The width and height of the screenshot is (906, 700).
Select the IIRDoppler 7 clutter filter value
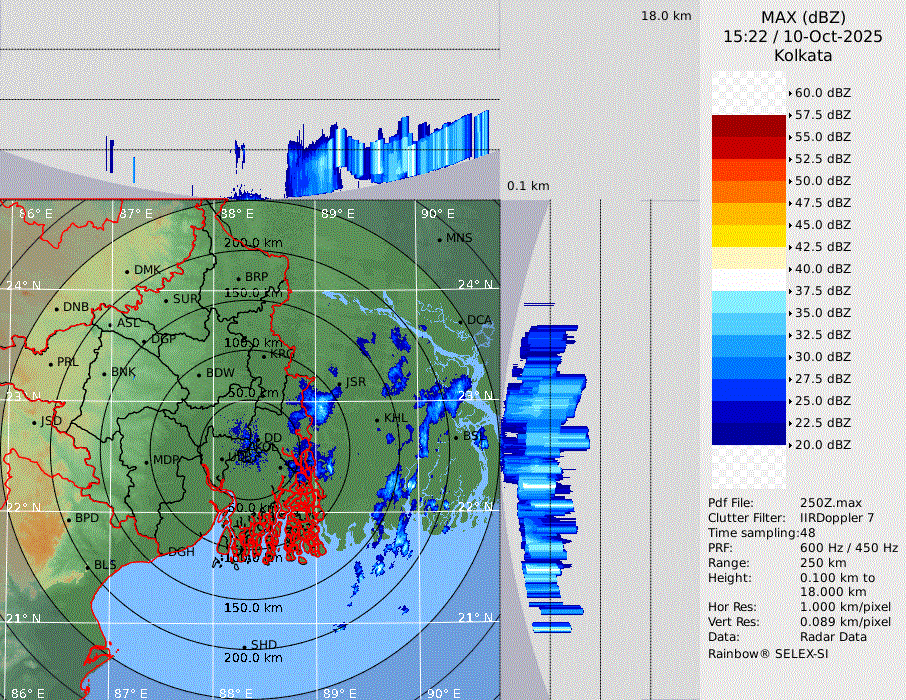(x=837, y=518)
